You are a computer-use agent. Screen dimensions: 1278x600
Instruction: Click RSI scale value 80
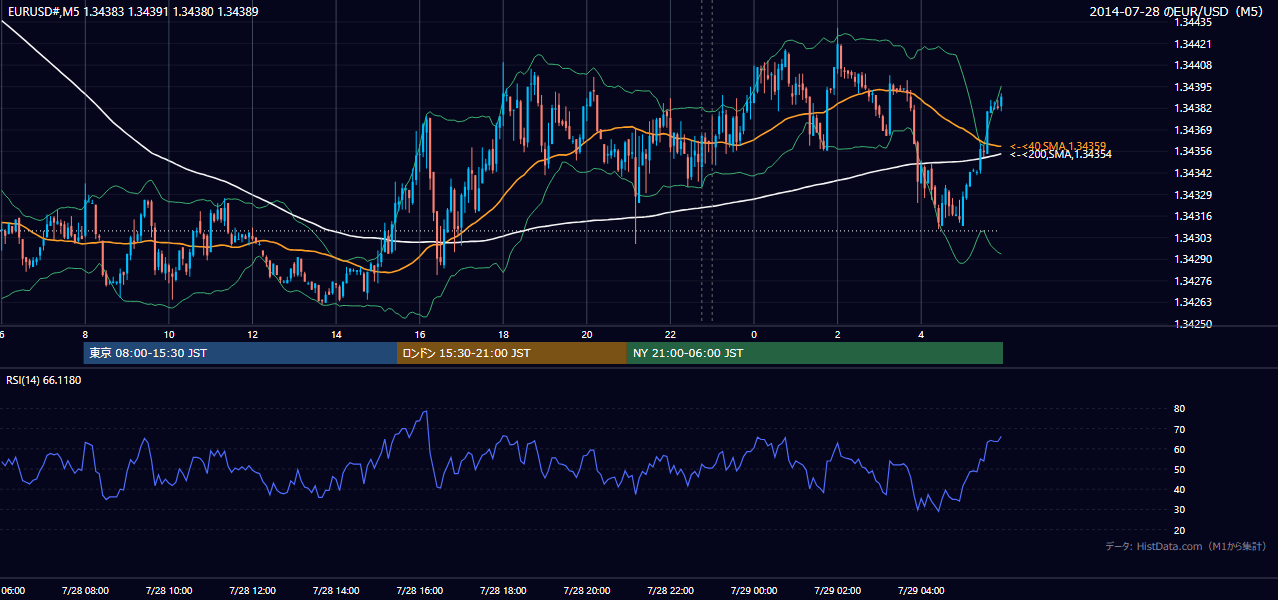(1180, 409)
